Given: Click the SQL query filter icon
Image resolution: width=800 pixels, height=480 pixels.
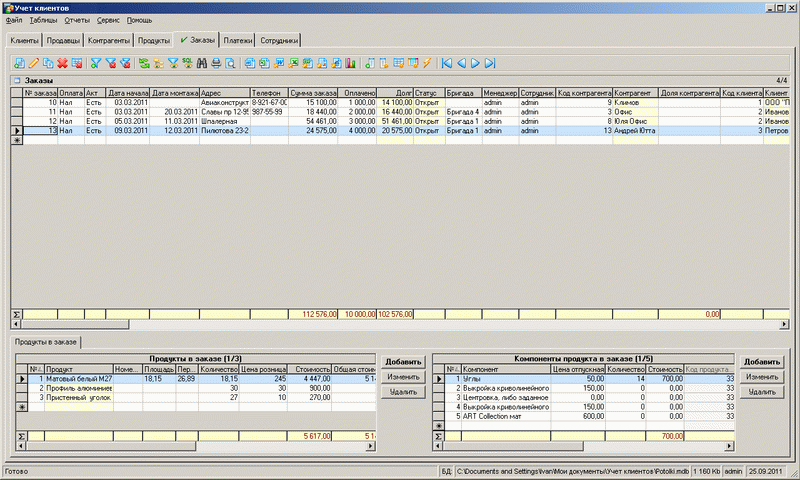Looking at the screenshot, I should (x=186, y=63).
